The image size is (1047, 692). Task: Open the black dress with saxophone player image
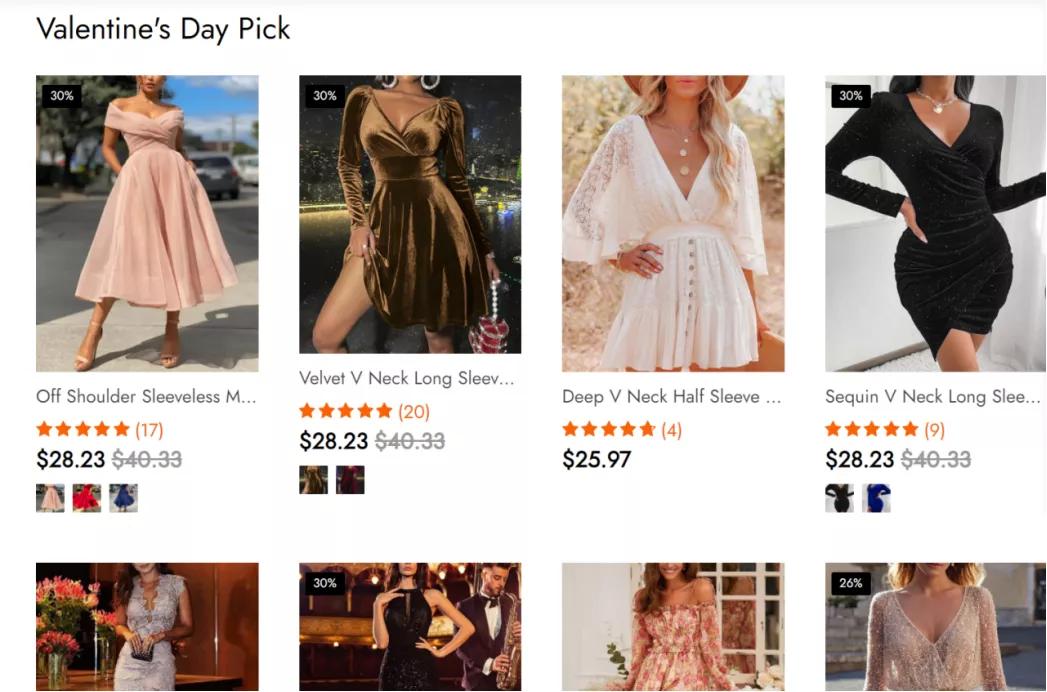pyautogui.click(x=410, y=627)
